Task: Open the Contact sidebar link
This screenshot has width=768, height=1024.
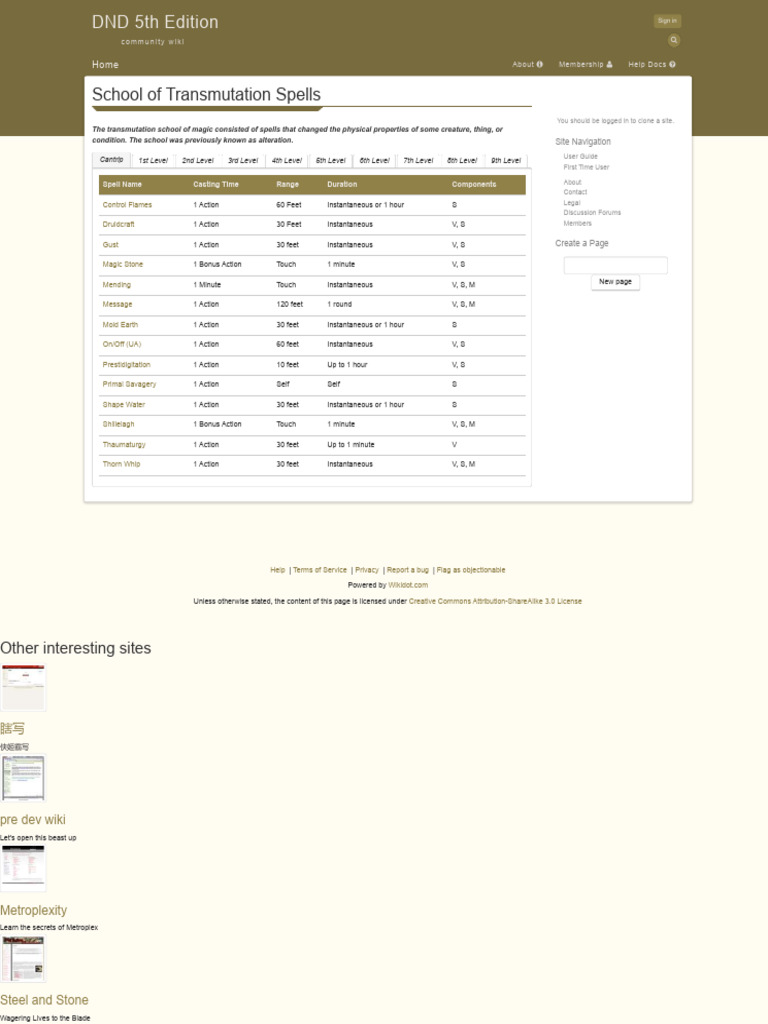Action: (575, 193)
